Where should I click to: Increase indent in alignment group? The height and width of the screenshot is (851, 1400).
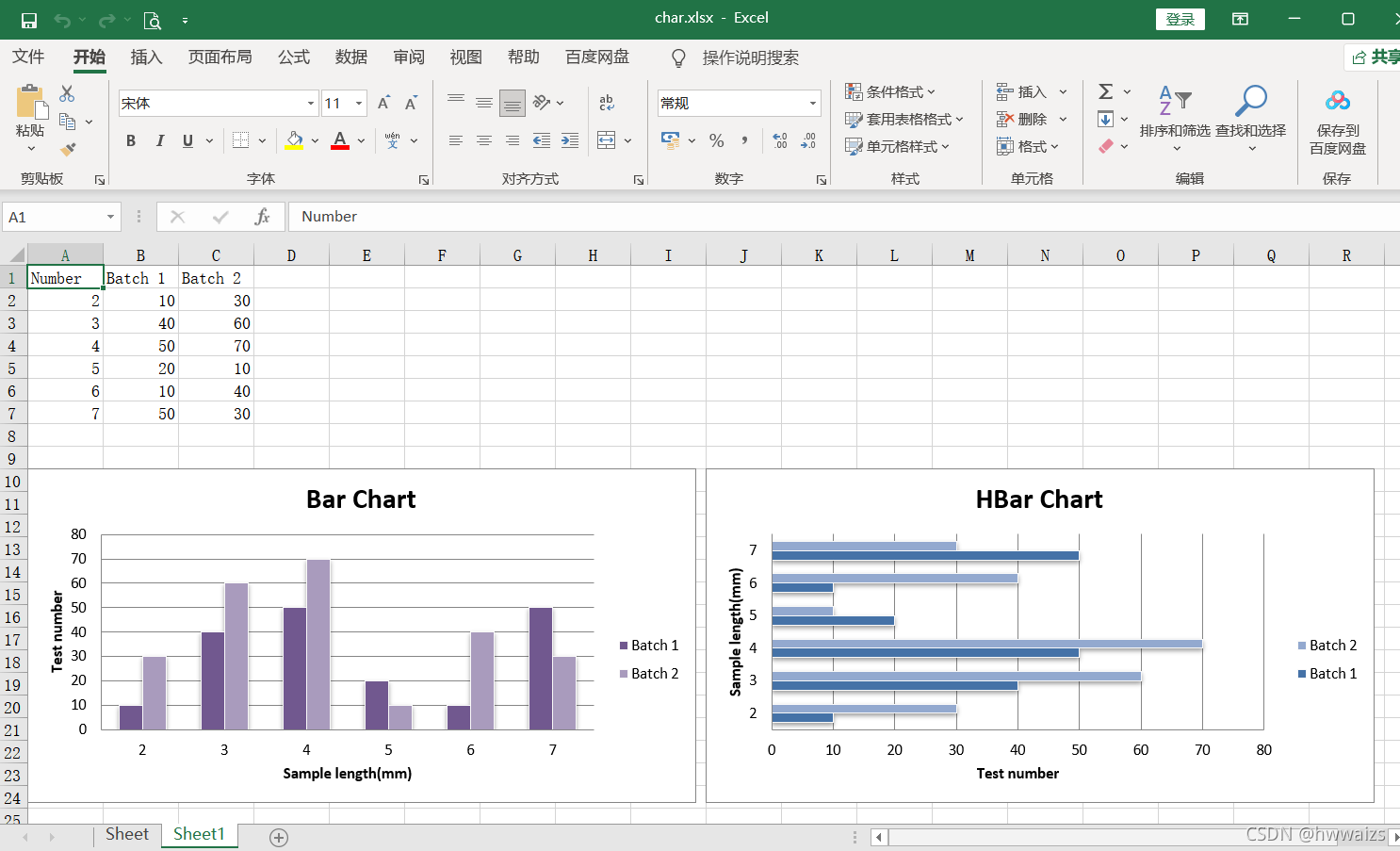pyautogui.click(x=570, y=140)
